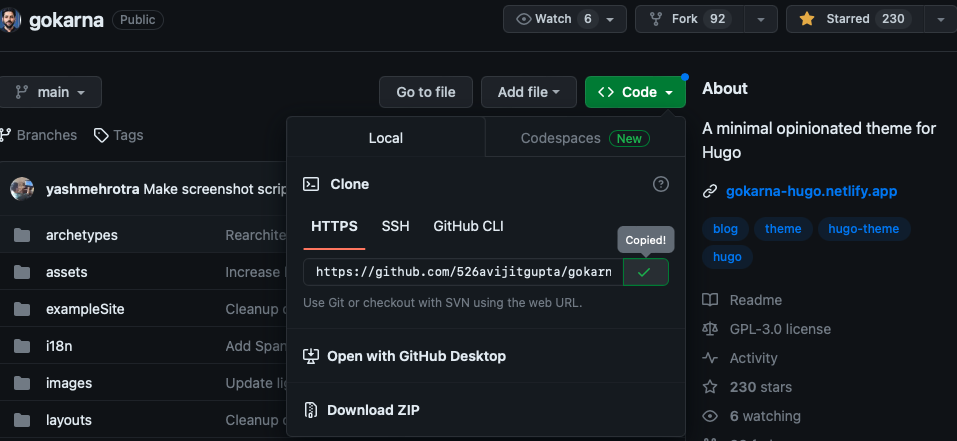Open the archetypes folder name
Viewport: 957px width, 441px height.
click(x=82, y=235)
